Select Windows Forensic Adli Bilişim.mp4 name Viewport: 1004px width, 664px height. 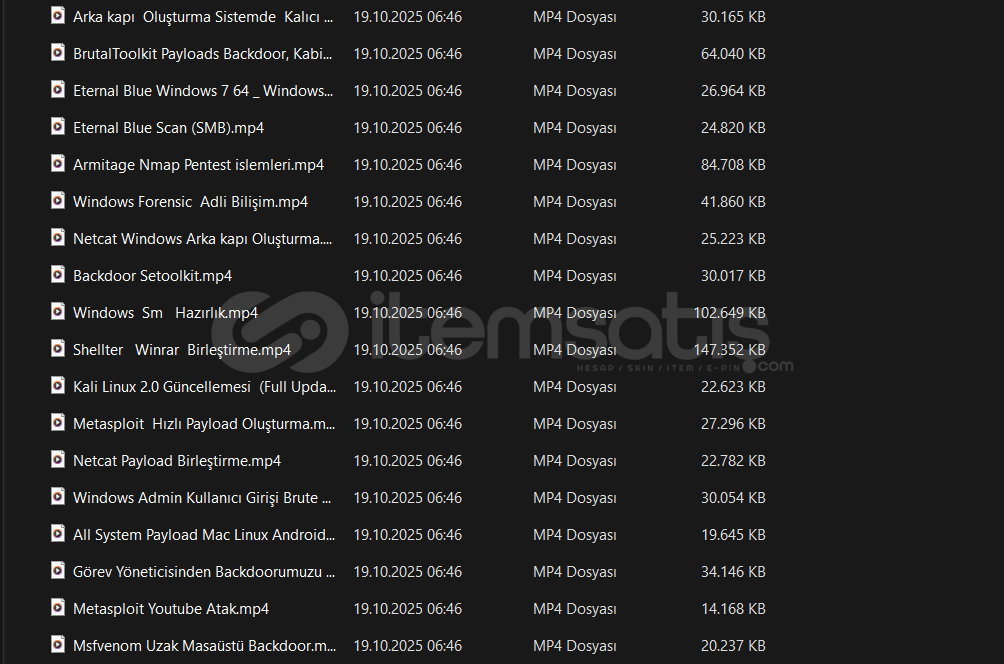click(190, 202)
